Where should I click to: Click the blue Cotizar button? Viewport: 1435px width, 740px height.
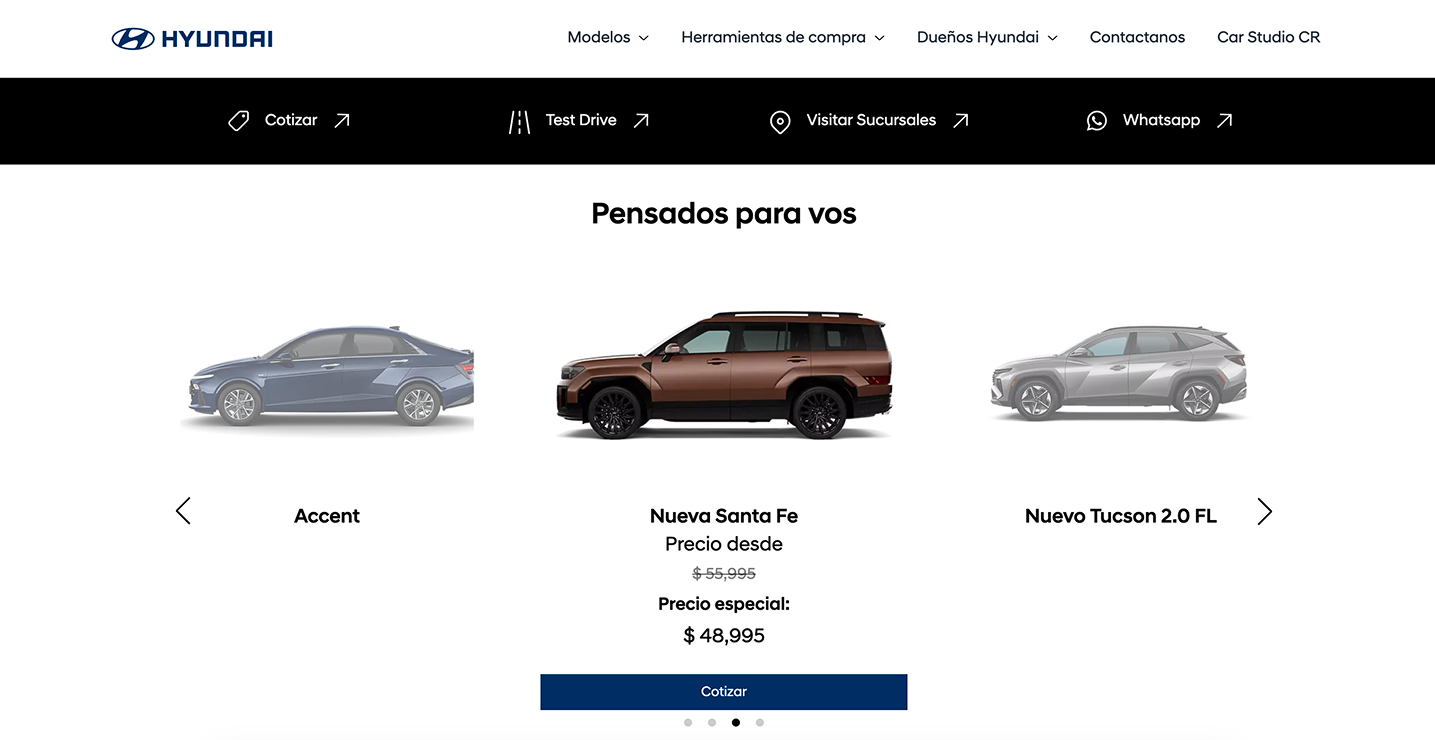[x=724, y=692]
